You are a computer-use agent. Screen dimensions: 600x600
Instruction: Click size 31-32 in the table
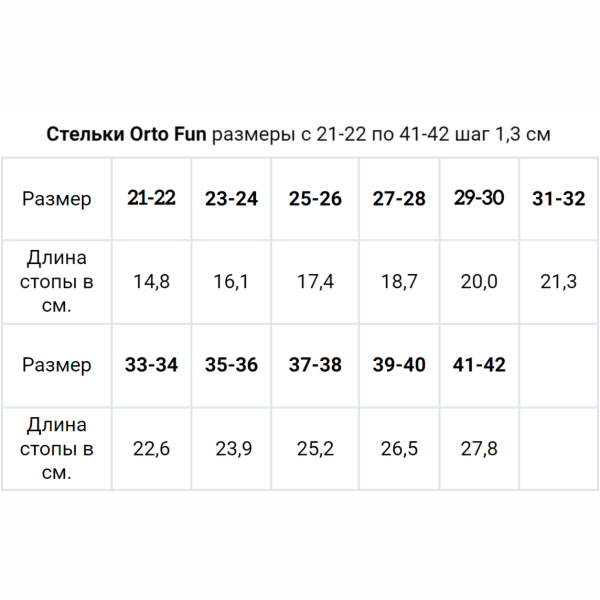pos(558,199)
